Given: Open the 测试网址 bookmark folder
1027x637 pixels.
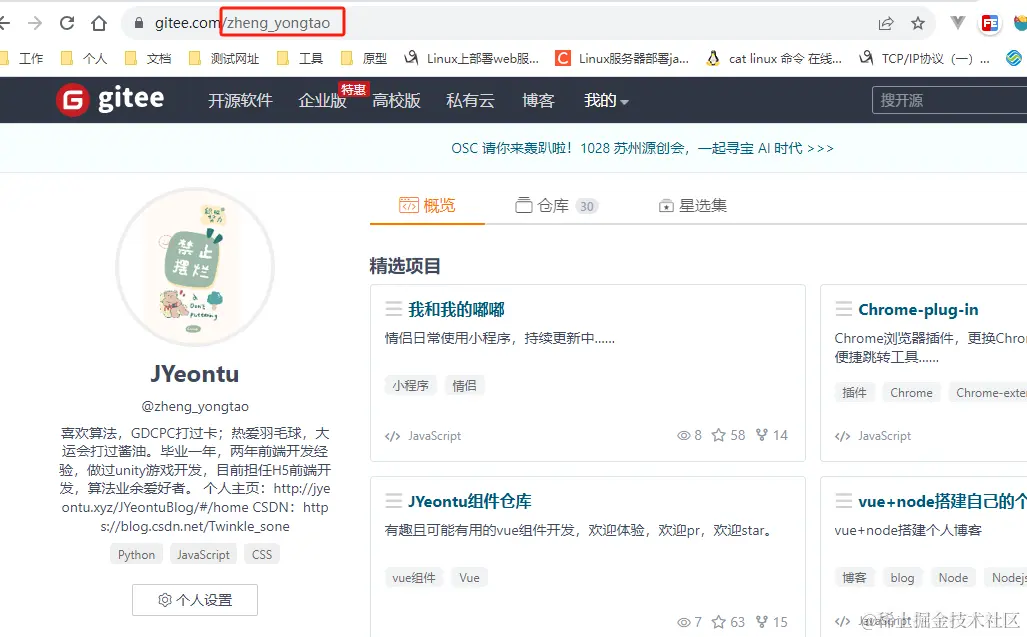Looking at the screenshot, I should click(224, 59).
